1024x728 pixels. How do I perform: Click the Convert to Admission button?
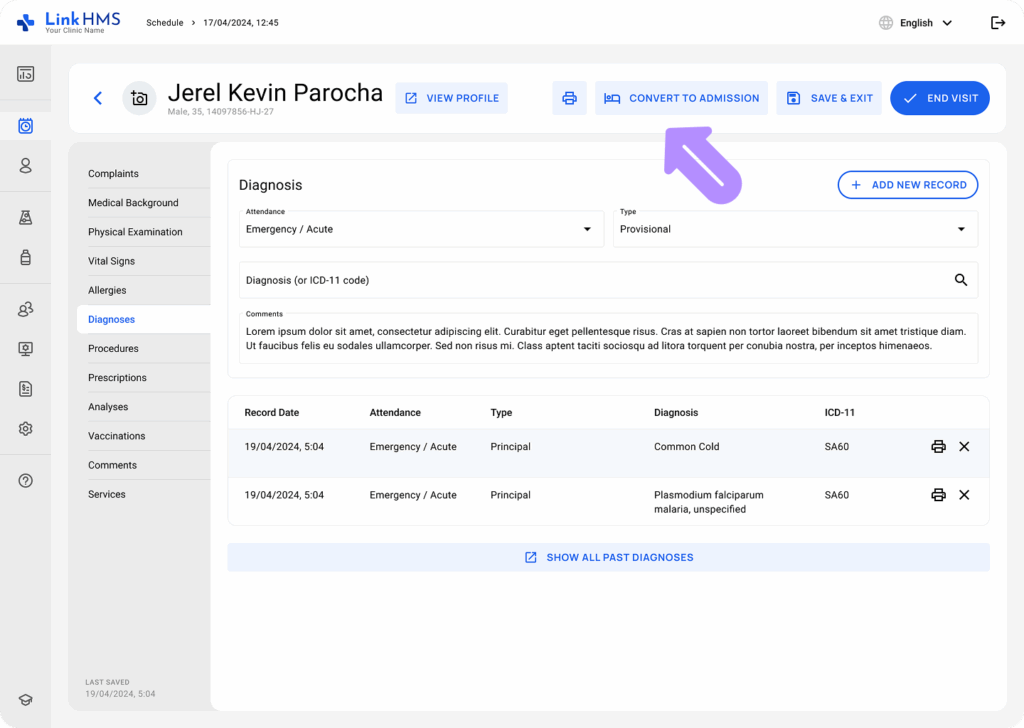681,98
